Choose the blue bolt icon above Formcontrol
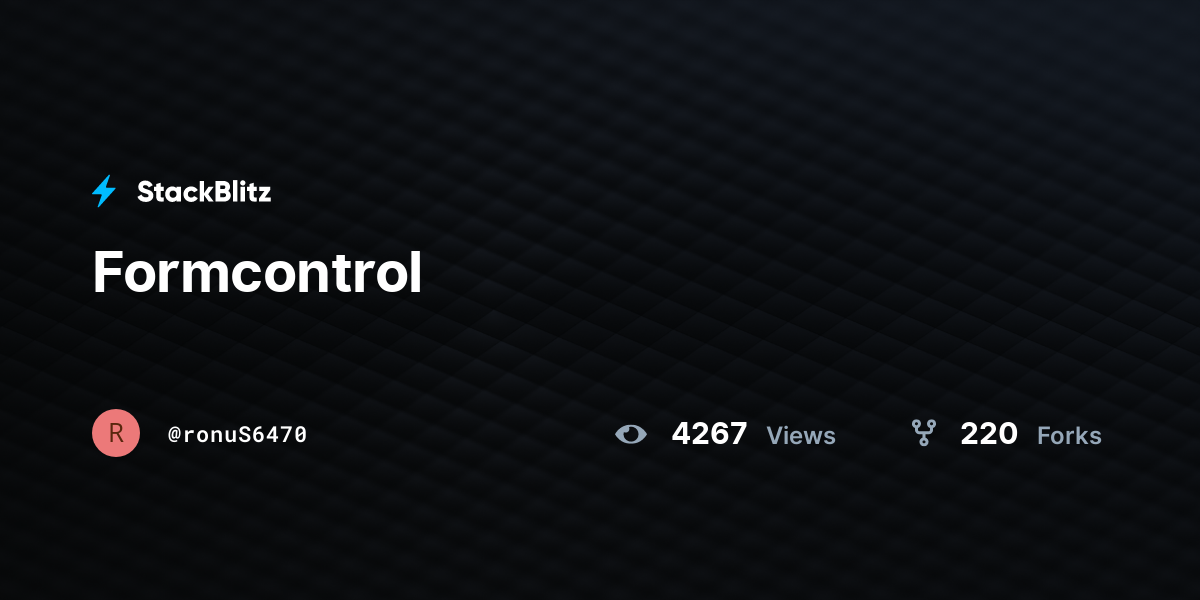This screenshot has height=600, width=1200. 104,191
